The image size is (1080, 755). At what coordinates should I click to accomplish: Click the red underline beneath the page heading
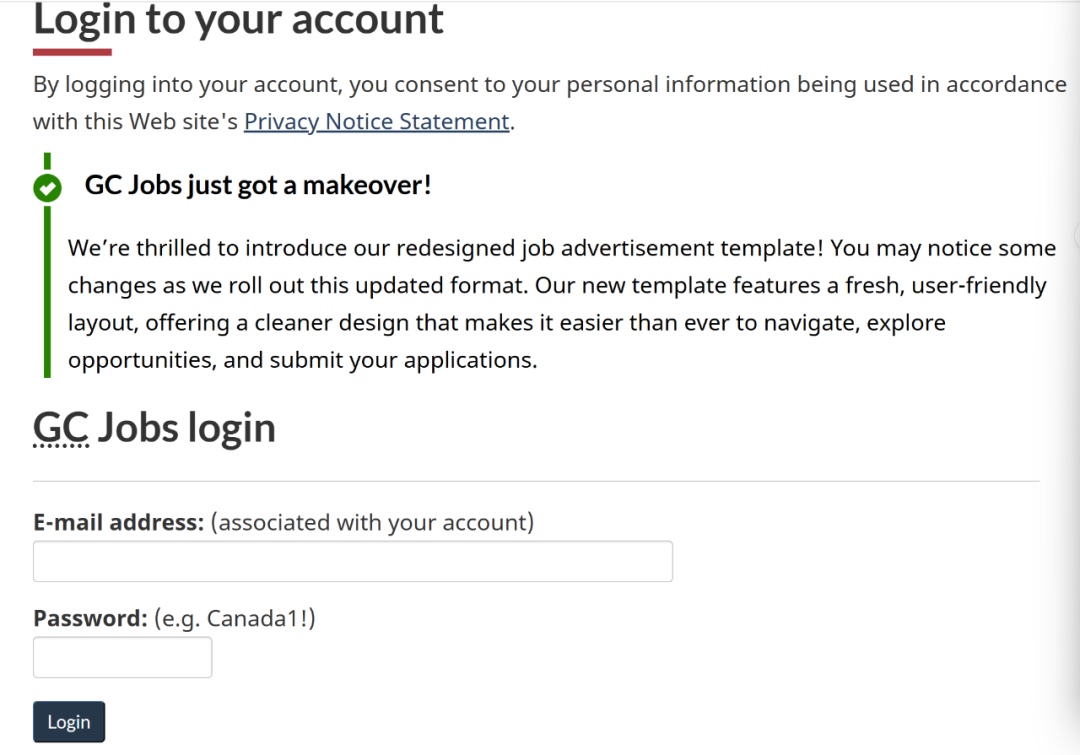(x=72, y=52)
